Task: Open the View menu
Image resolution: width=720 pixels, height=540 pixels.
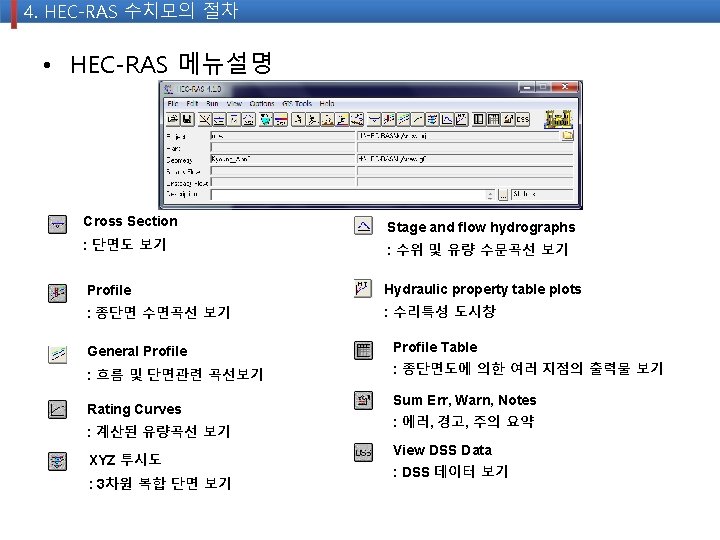Action: [234, 104]
